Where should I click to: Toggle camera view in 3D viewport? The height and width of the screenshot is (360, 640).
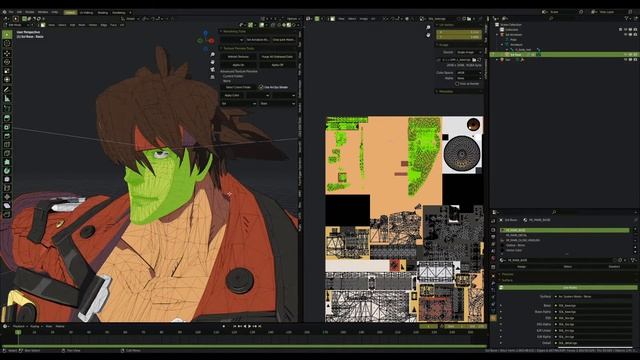click(x=213, y=69)
